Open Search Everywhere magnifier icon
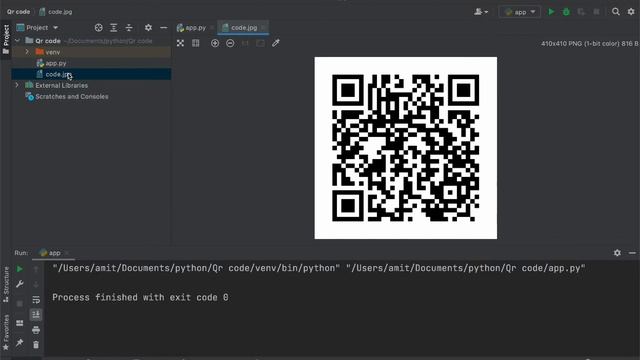Image resolution: width=640 pixels, height=360 pixels. 616,12
